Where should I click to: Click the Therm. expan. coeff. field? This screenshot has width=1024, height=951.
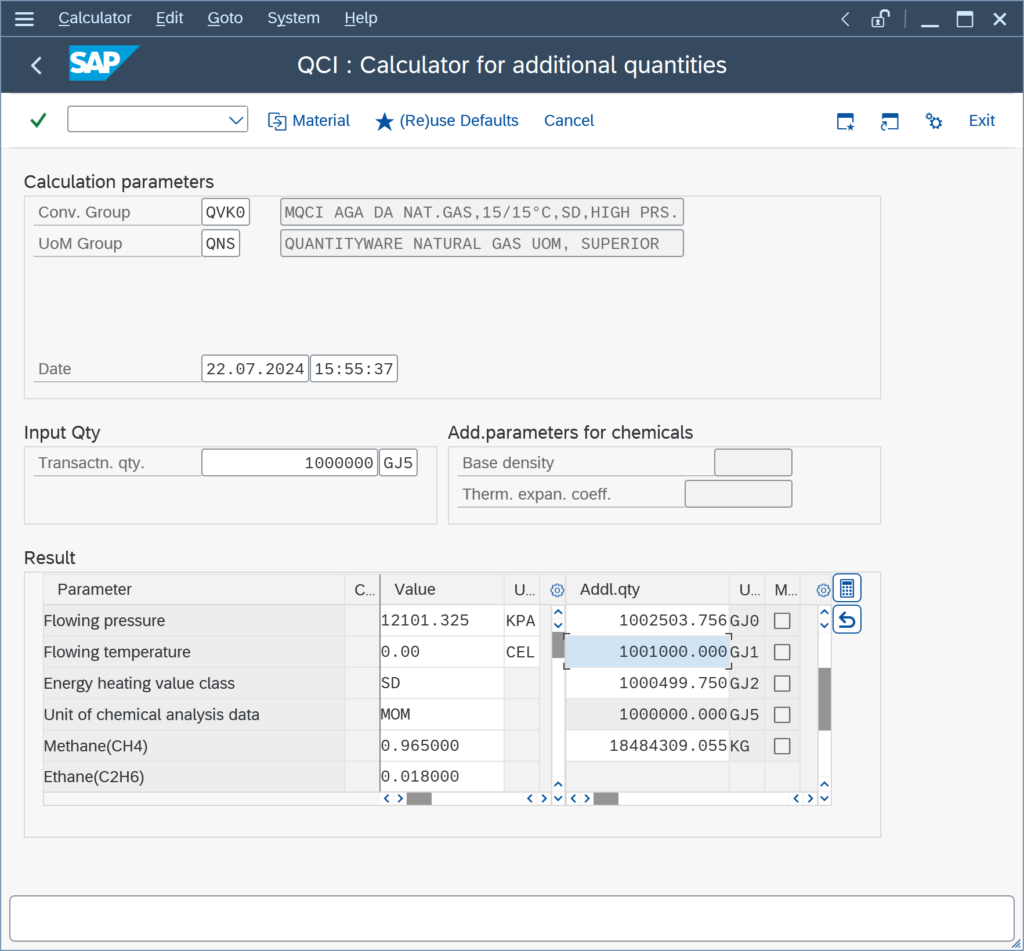click(738, 494)
